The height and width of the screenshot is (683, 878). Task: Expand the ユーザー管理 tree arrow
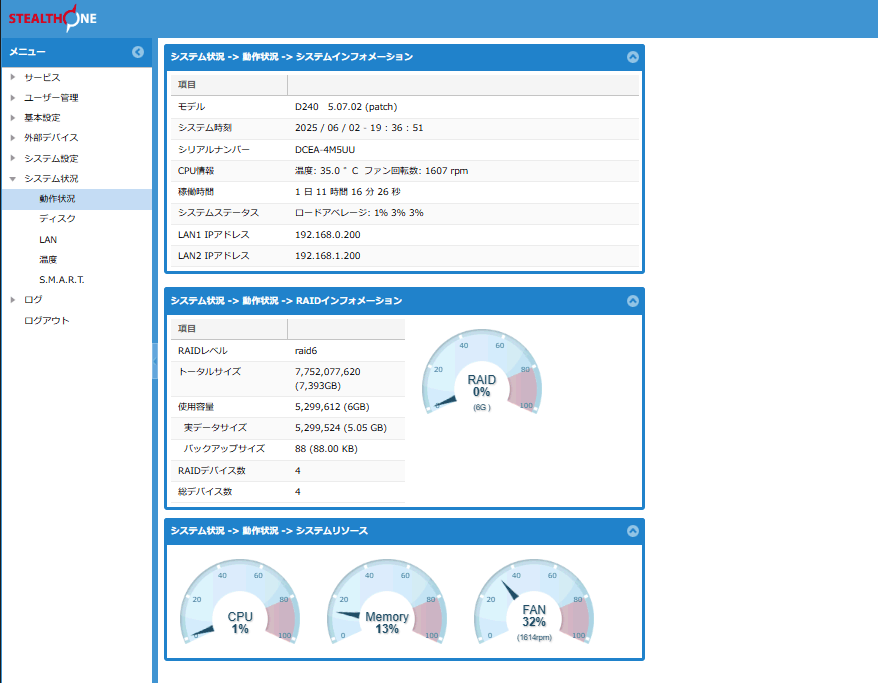13,97
